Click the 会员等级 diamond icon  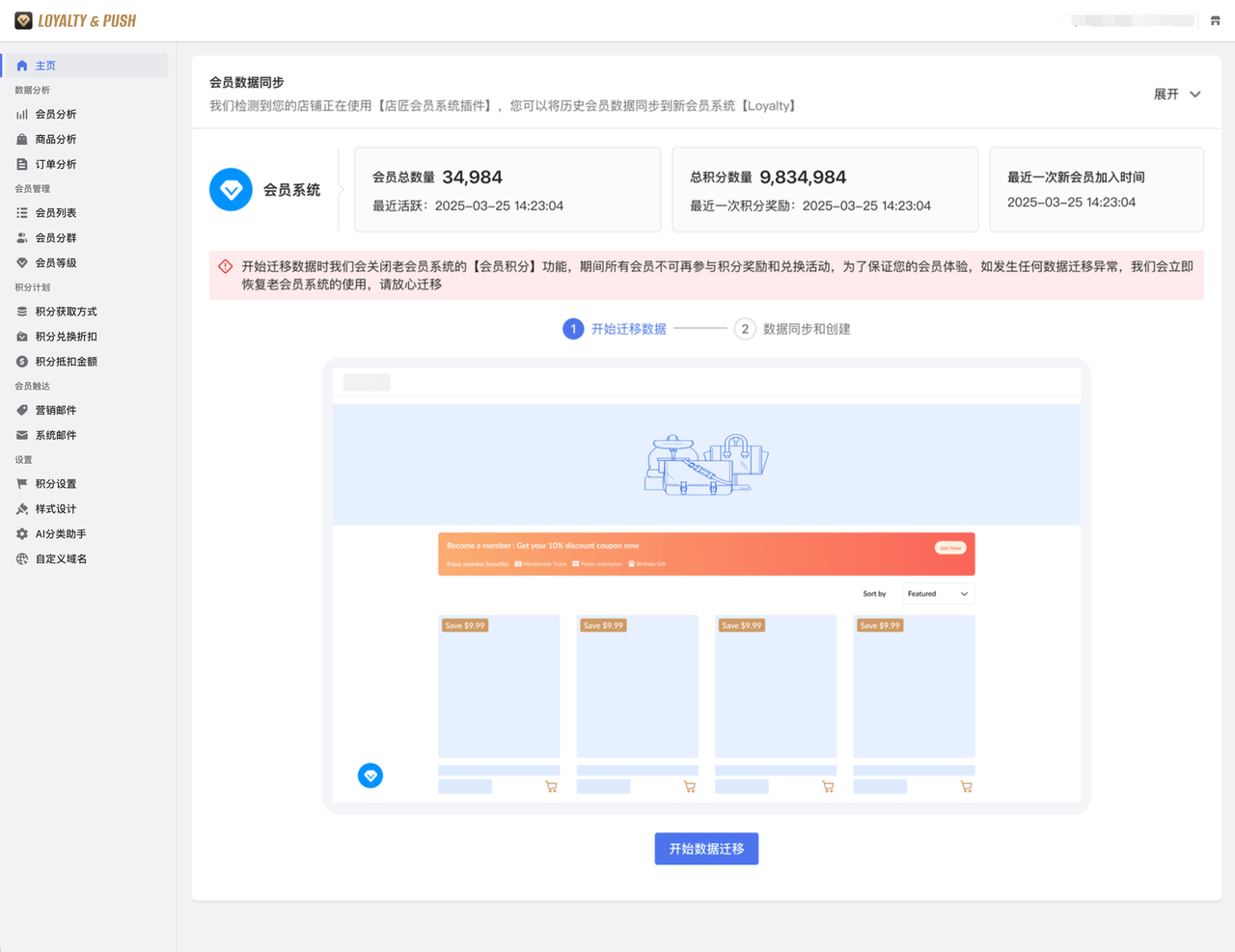22,262
